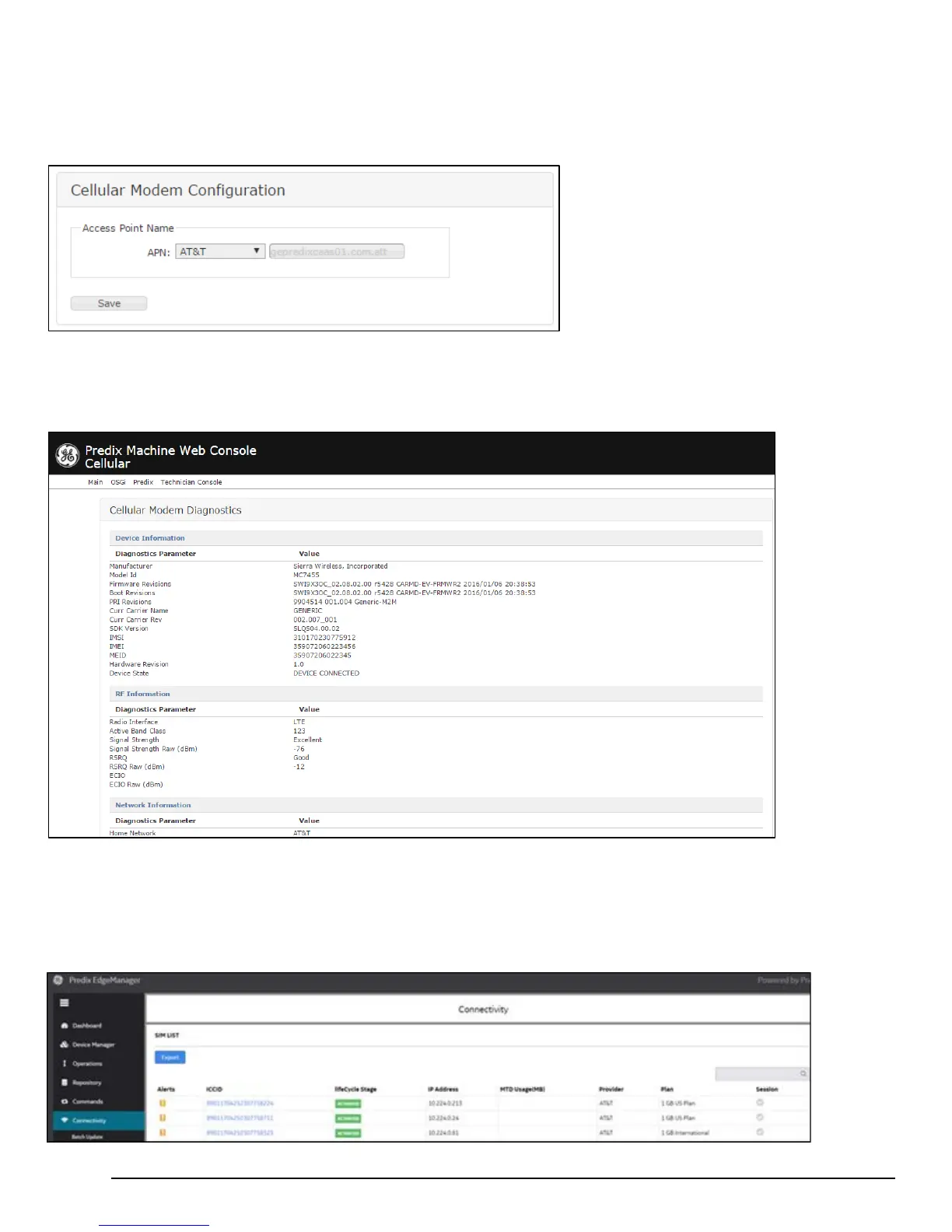Viewport: 952px width, 1232px height.
Task: Click the MTD Usage(MB) column header
Action: tap(523, 1089)
